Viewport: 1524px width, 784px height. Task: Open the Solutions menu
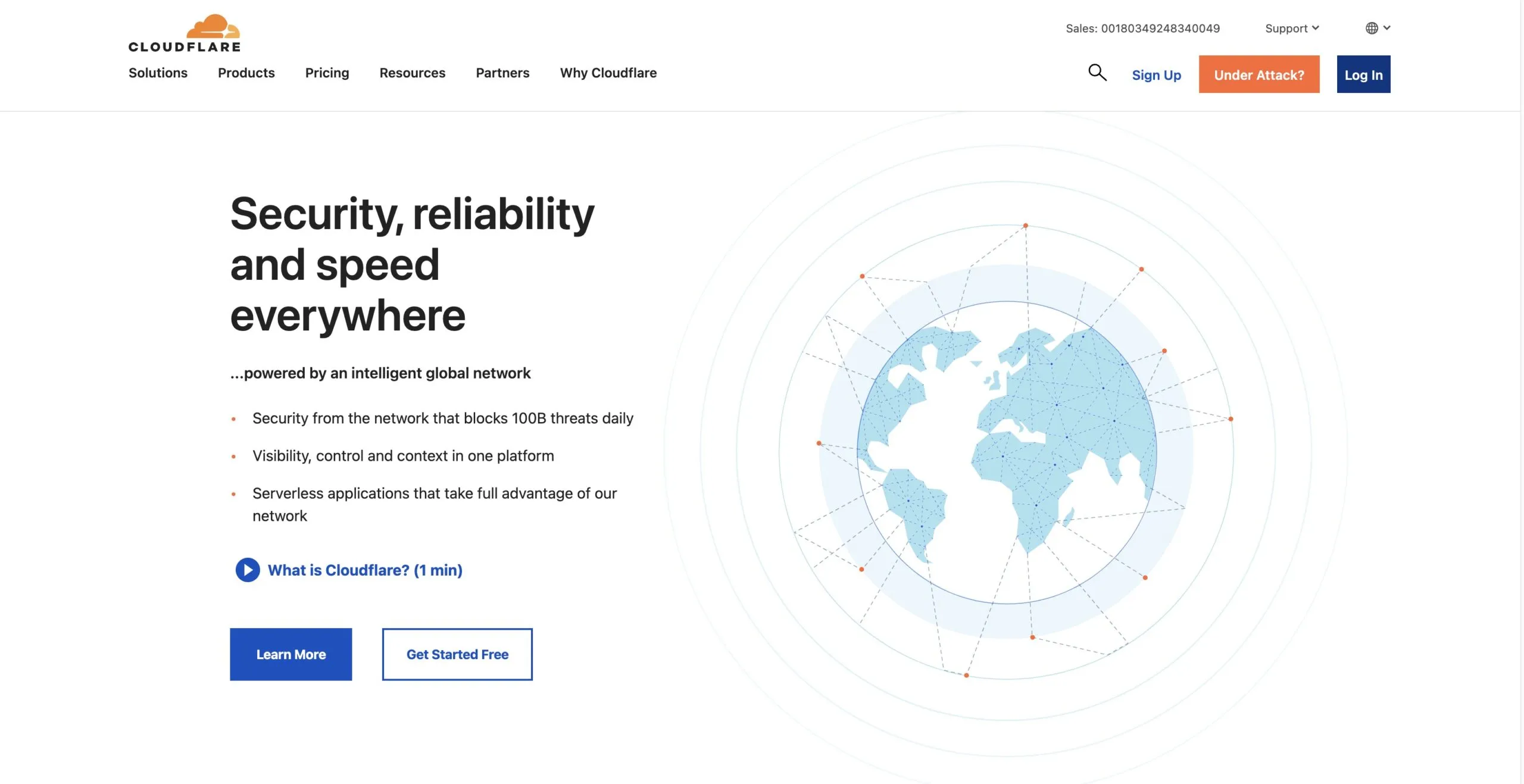158,73
